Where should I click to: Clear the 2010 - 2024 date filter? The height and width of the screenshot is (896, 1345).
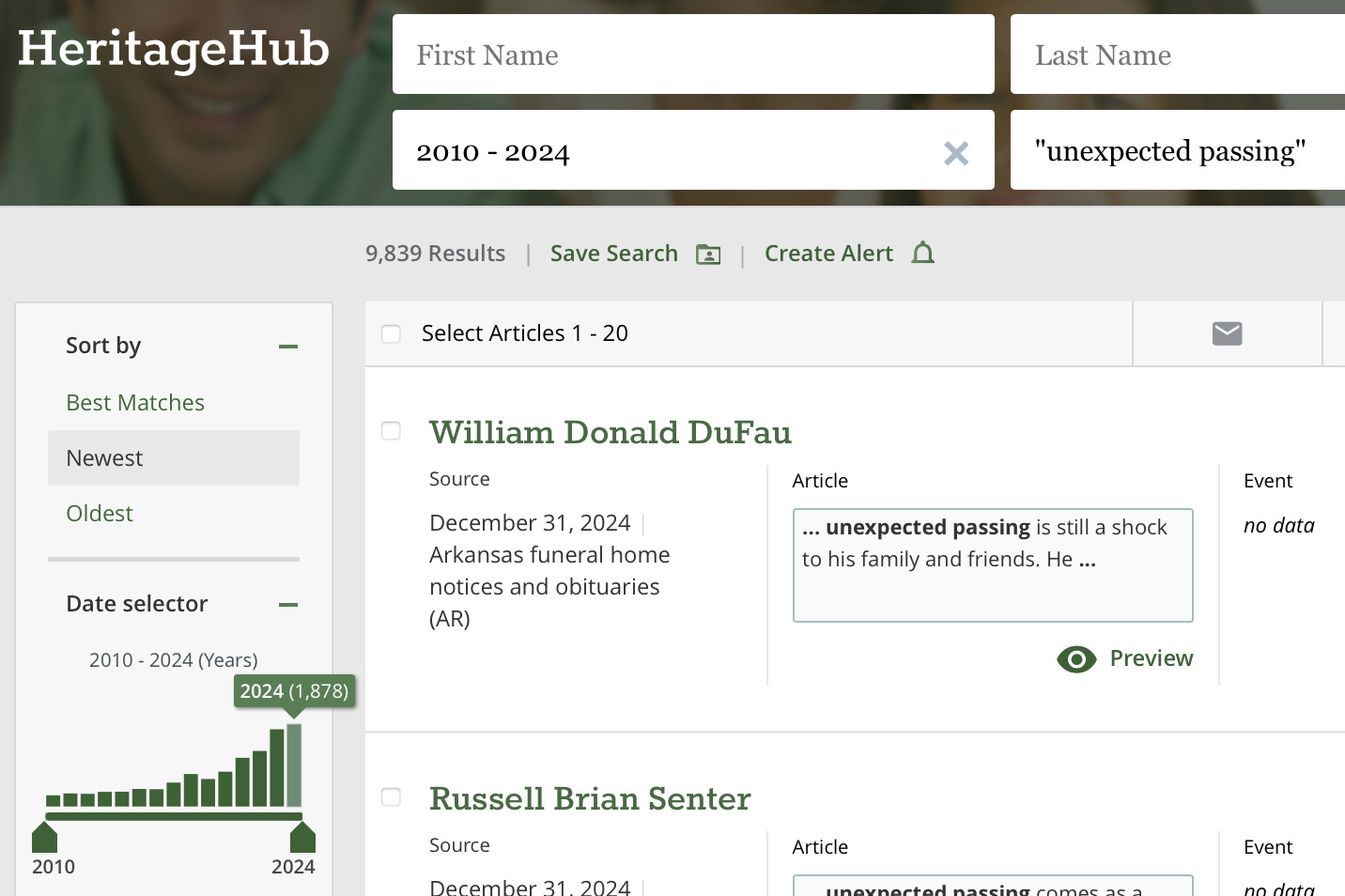point(956,153)
